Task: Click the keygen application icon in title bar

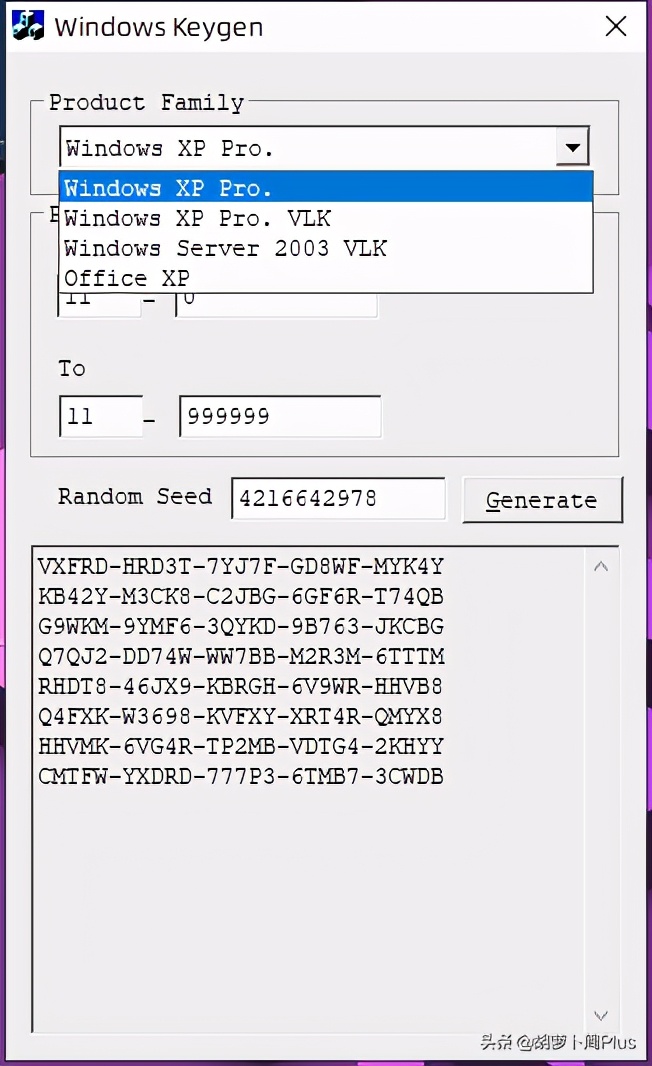Action: pyautogui.click(x=27, y=25)
